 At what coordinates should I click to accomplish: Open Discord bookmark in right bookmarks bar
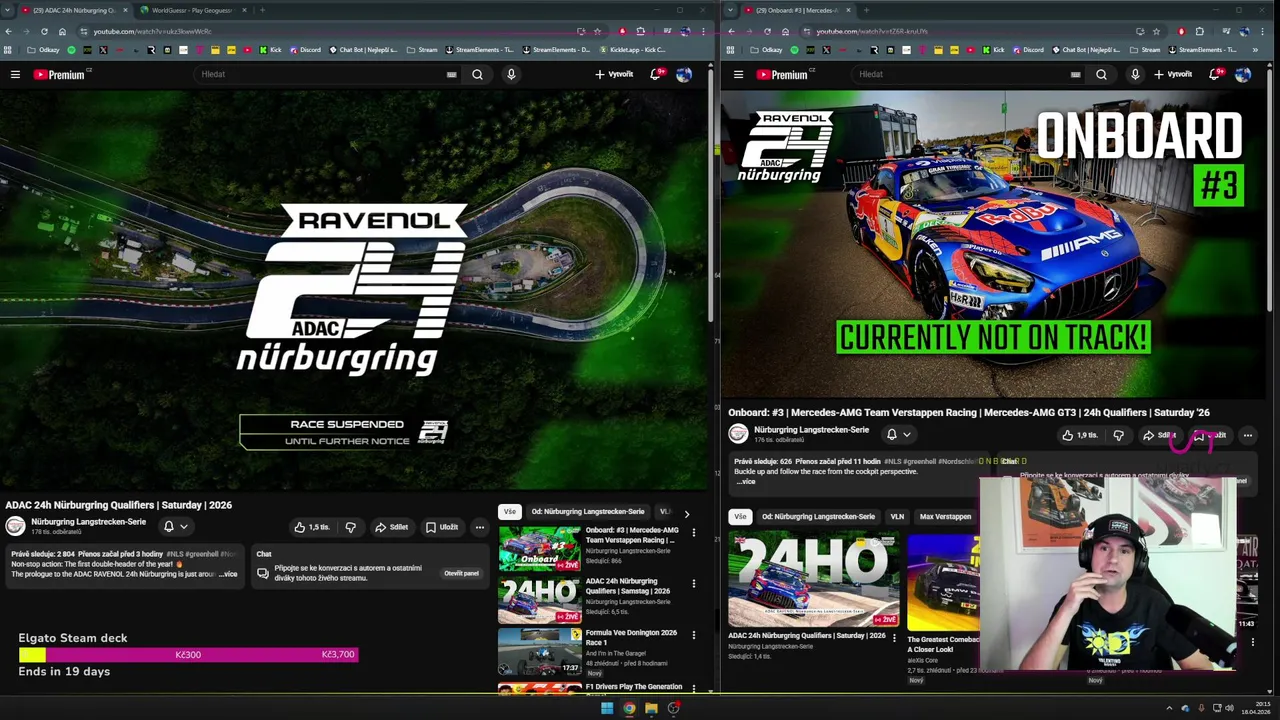click(x=1027, y=50)
